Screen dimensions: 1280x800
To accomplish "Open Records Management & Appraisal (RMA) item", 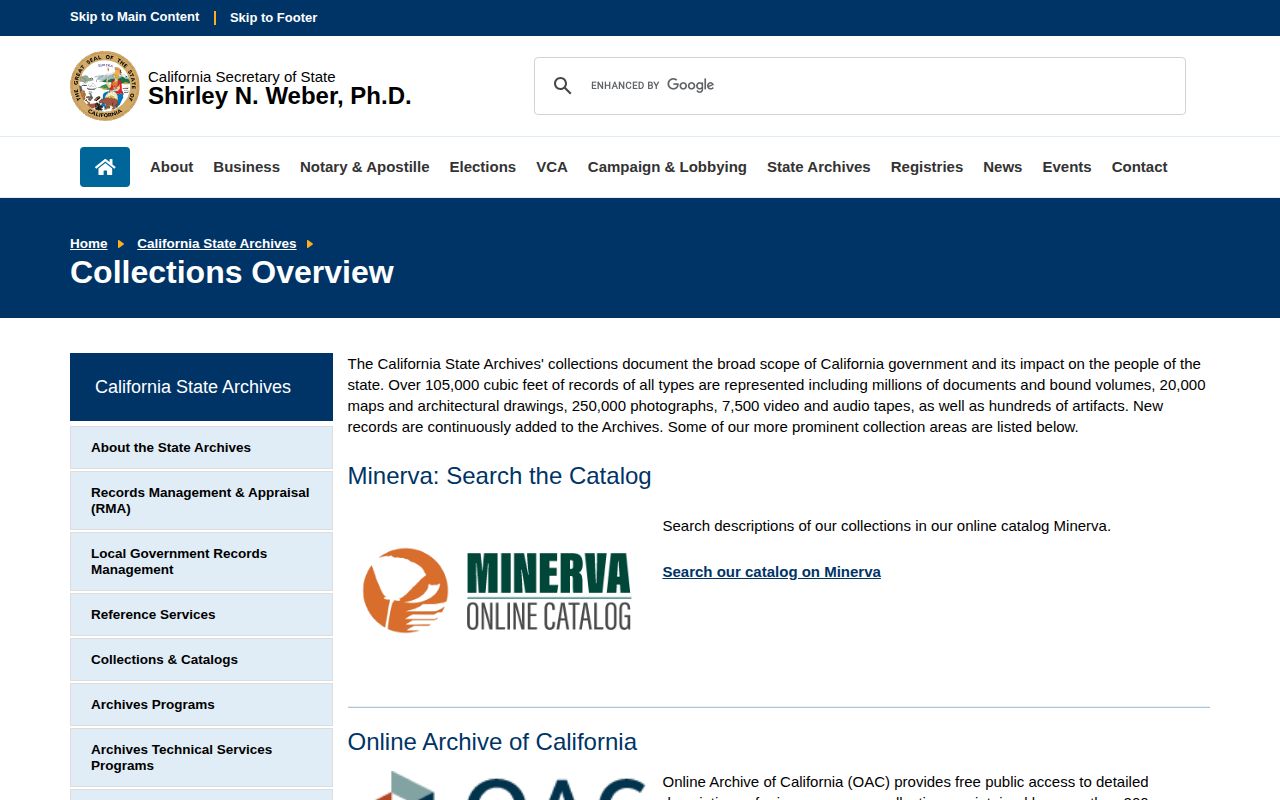I will coord(201,501).
